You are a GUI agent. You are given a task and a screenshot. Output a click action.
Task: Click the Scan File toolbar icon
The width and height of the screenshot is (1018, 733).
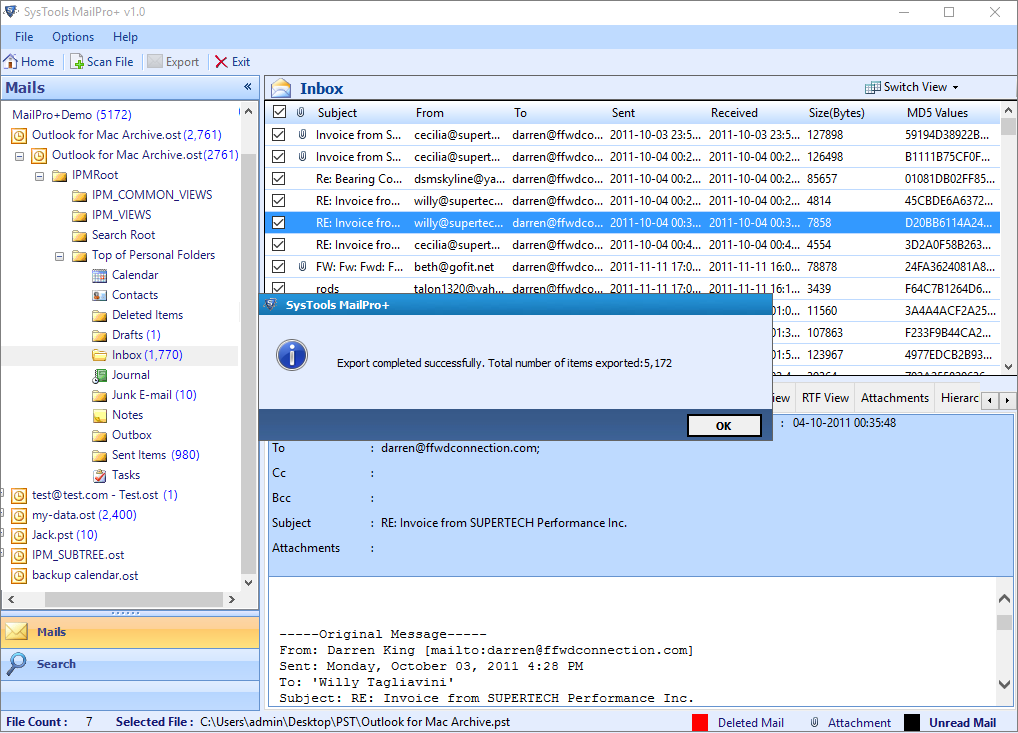click(77, 62)
